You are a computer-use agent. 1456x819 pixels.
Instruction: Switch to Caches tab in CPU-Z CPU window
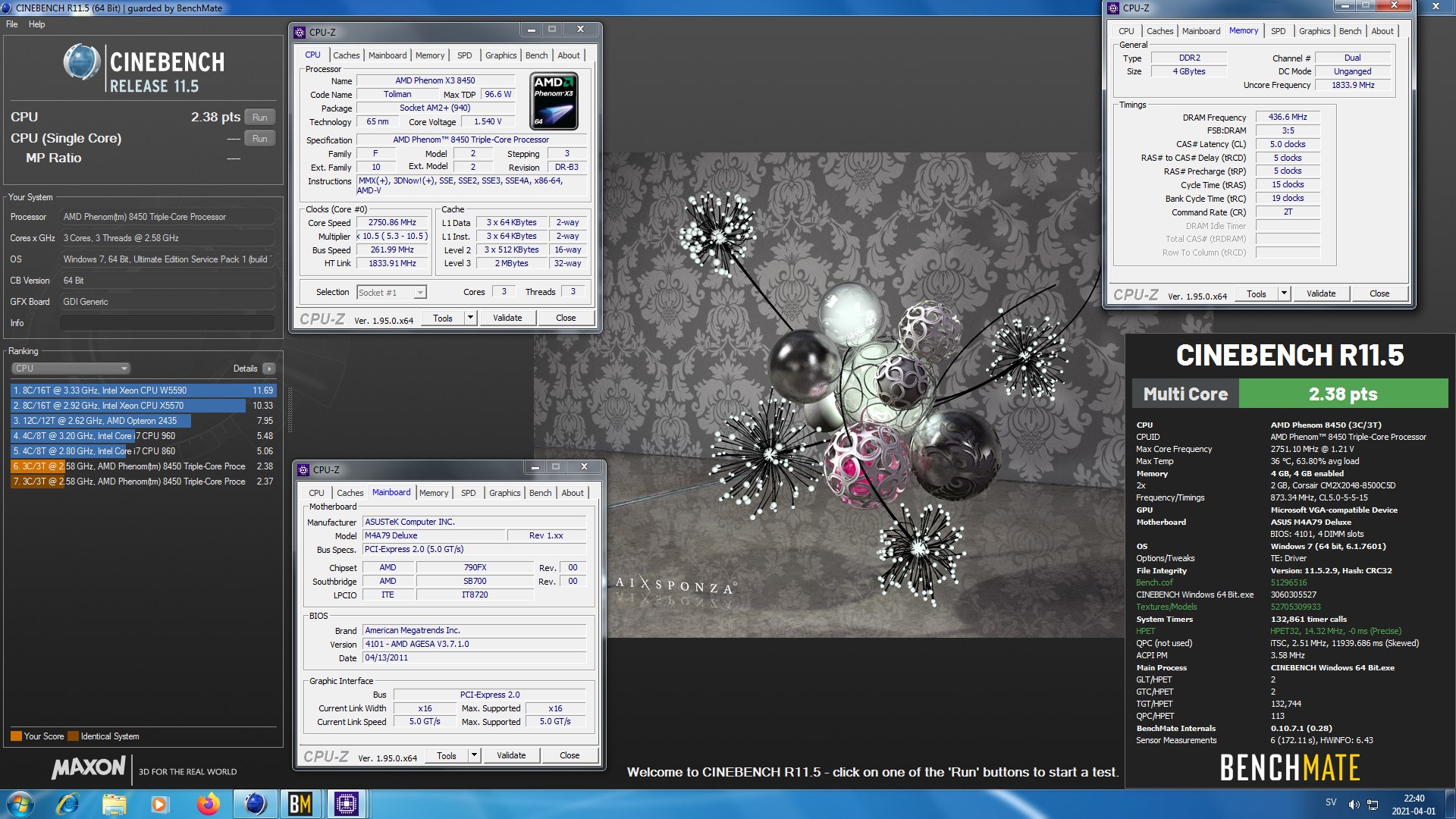(347, 55)
